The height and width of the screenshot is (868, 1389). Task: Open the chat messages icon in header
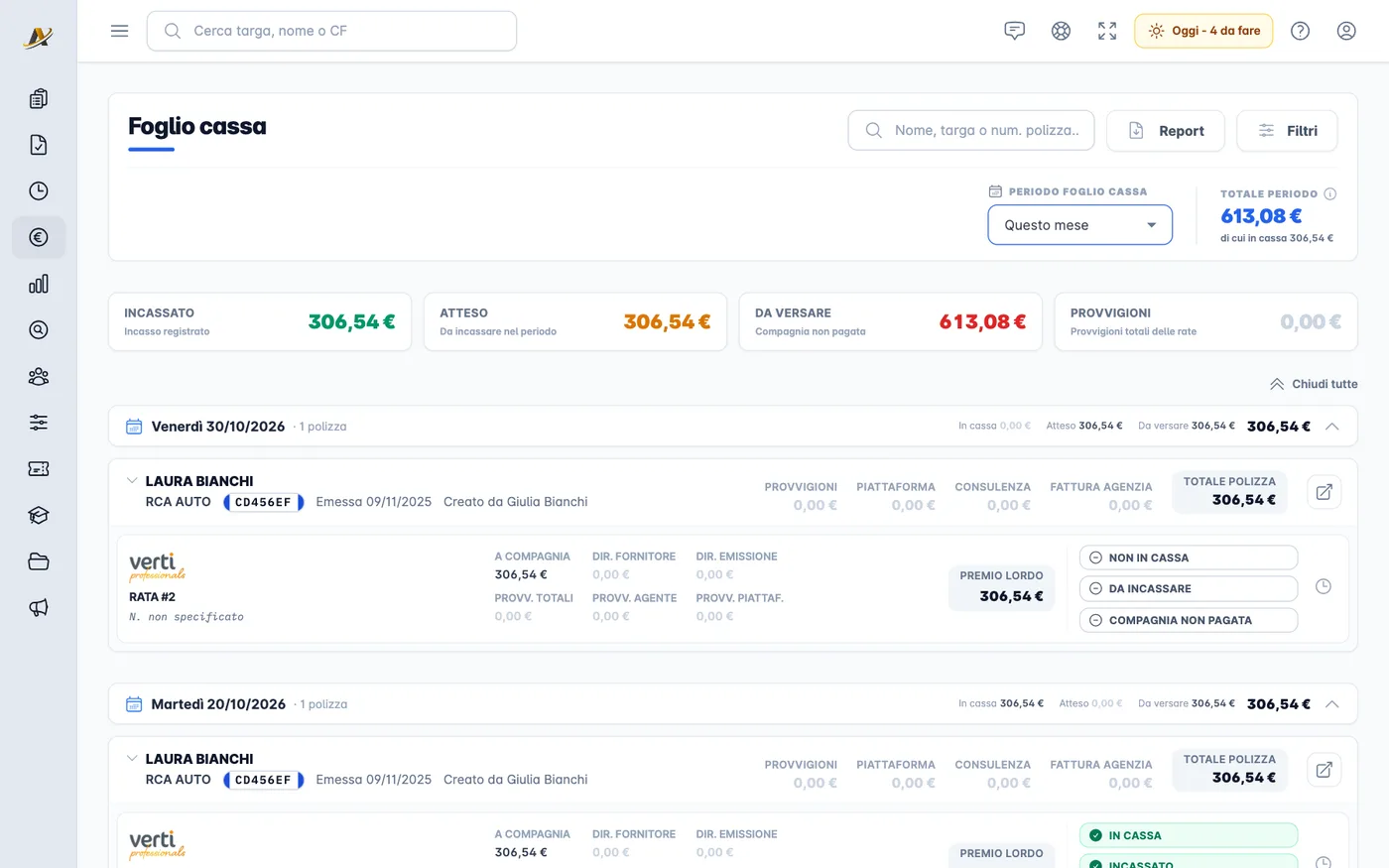click(x=1014, y=31)
